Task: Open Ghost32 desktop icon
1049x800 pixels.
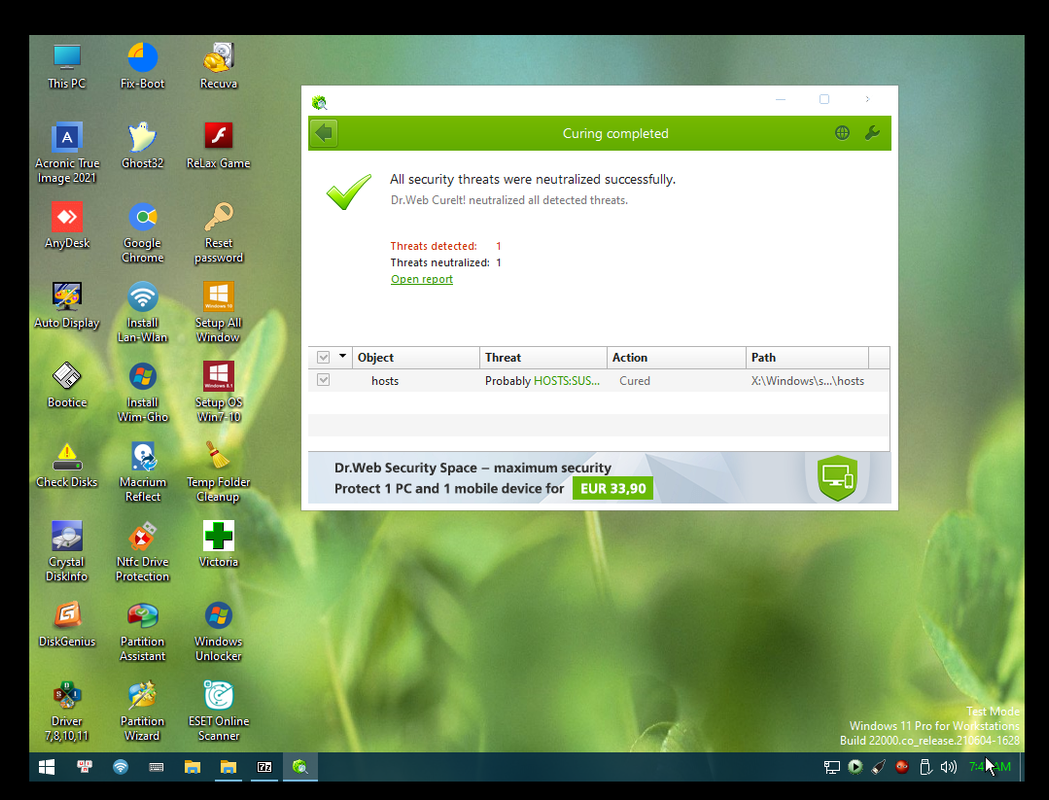Action: [x=142, y=146]
